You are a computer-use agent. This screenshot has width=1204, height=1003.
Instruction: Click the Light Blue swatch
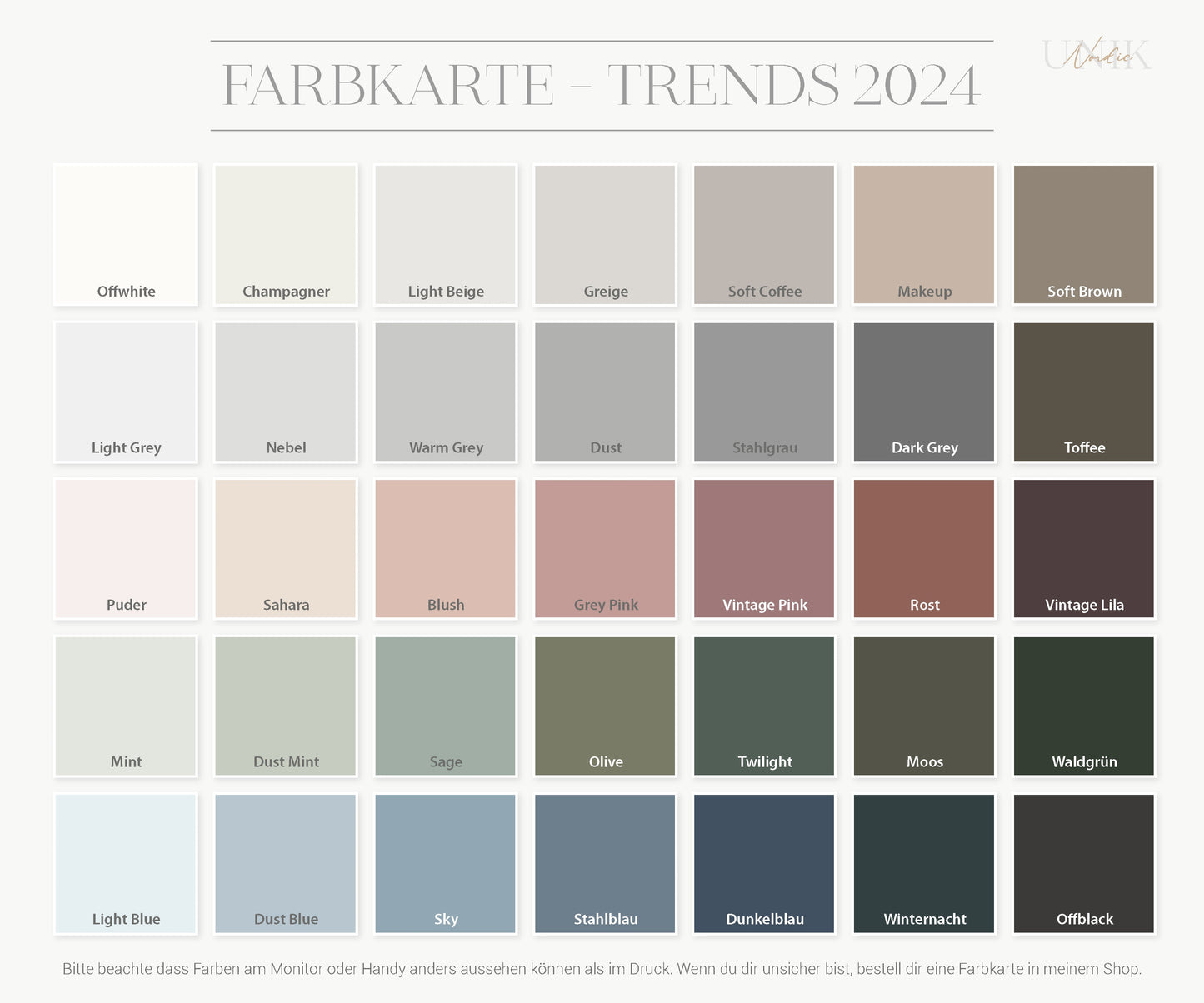click(126, 863)
